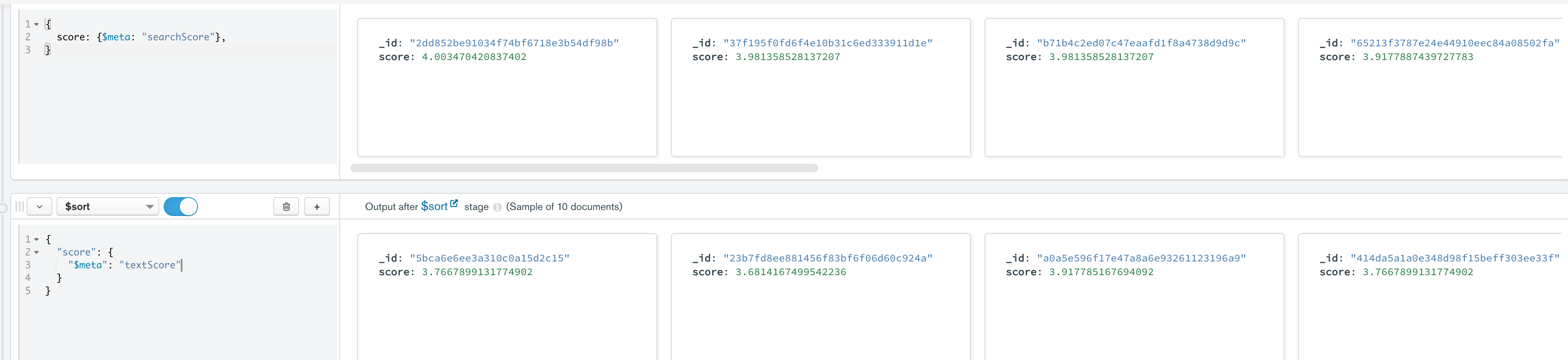Click the info icon beside stage label
The width and height of the screenshot is (1568, 360).
point(497,207)
